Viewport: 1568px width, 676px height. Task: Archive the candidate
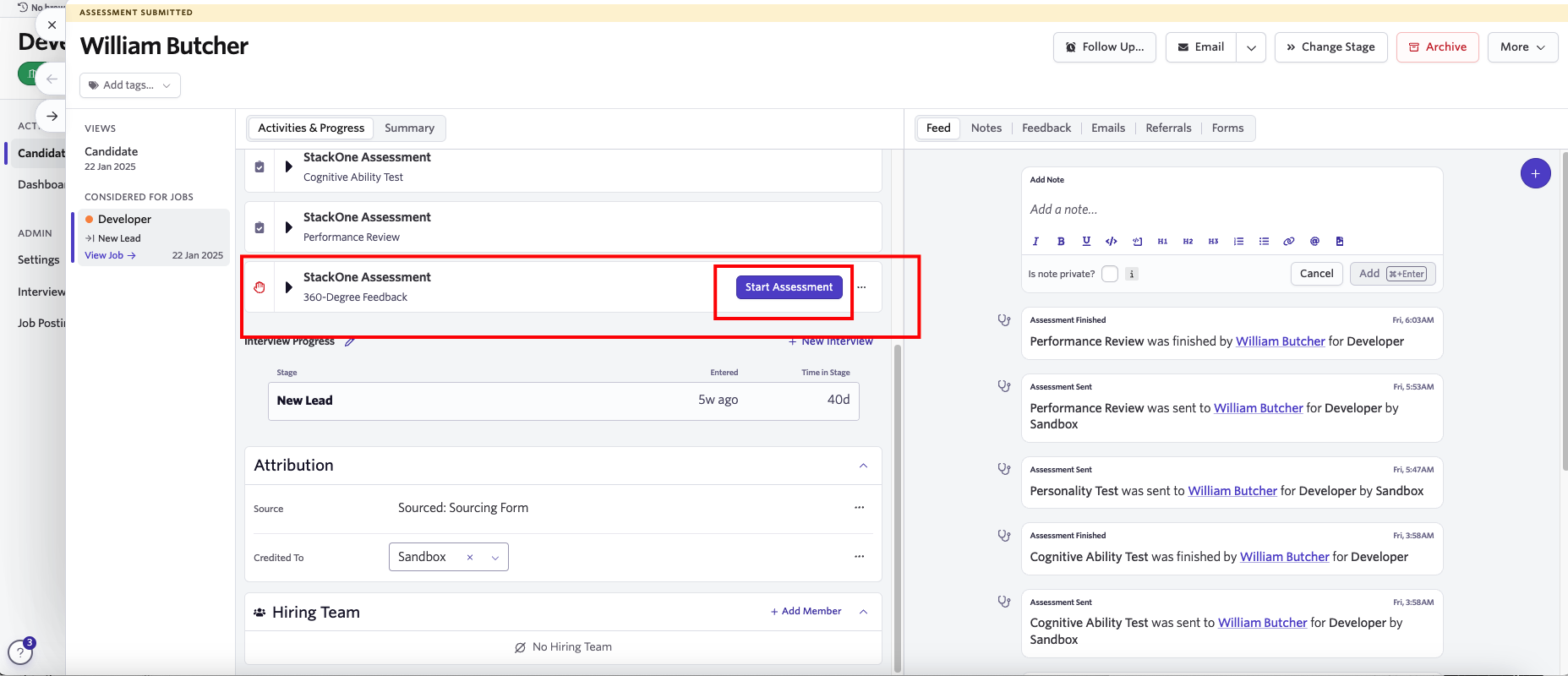[x=1437, y=47]
